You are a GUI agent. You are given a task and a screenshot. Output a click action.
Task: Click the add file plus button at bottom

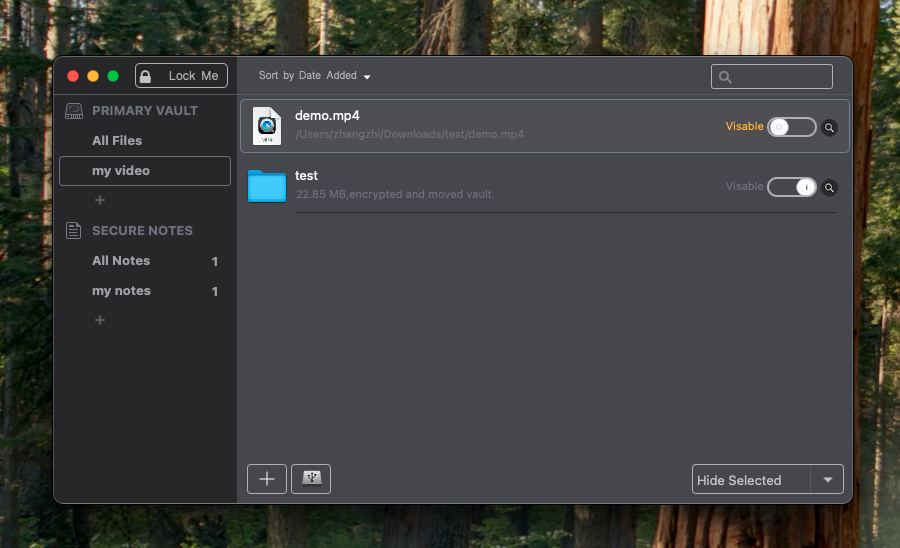click(x=267, y=479)
